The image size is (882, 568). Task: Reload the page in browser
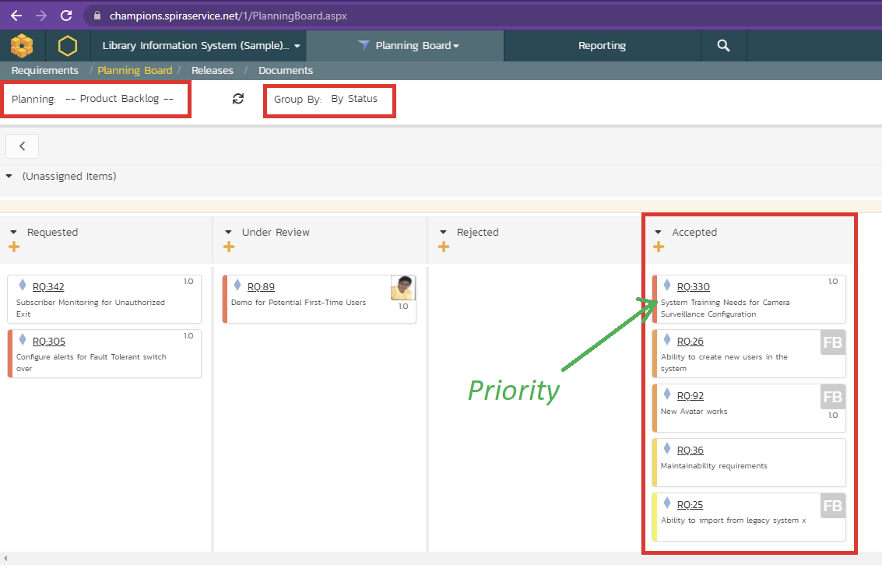click(x=66, y=15)
